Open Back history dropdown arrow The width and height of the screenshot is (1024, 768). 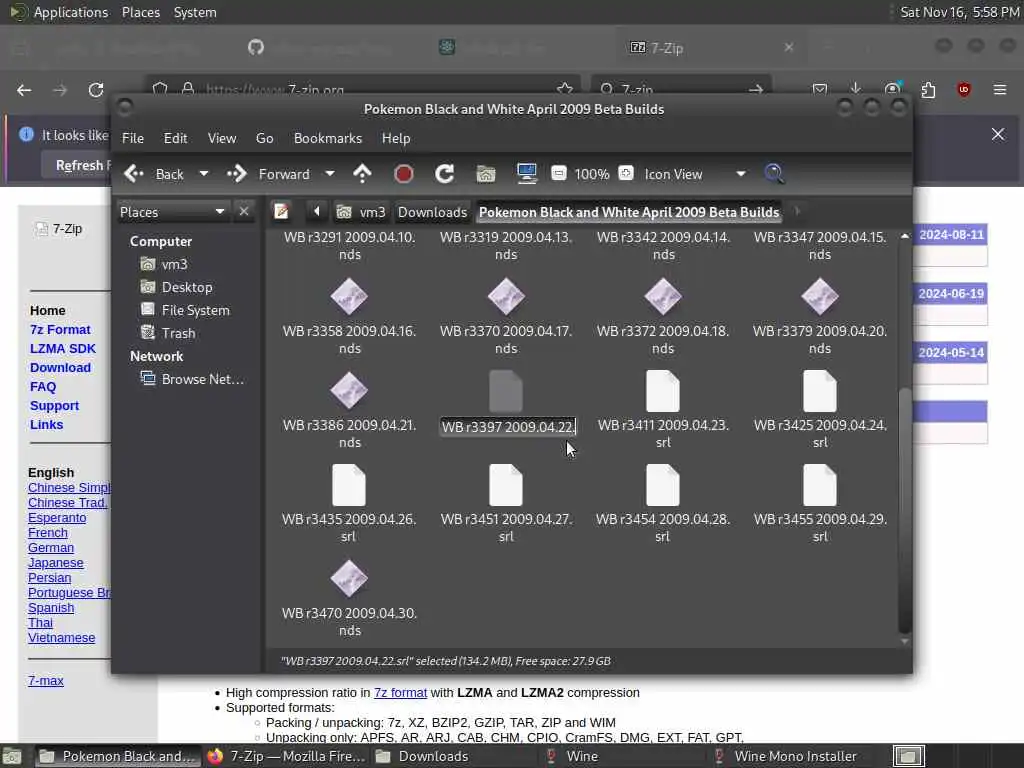pos(204,174)
